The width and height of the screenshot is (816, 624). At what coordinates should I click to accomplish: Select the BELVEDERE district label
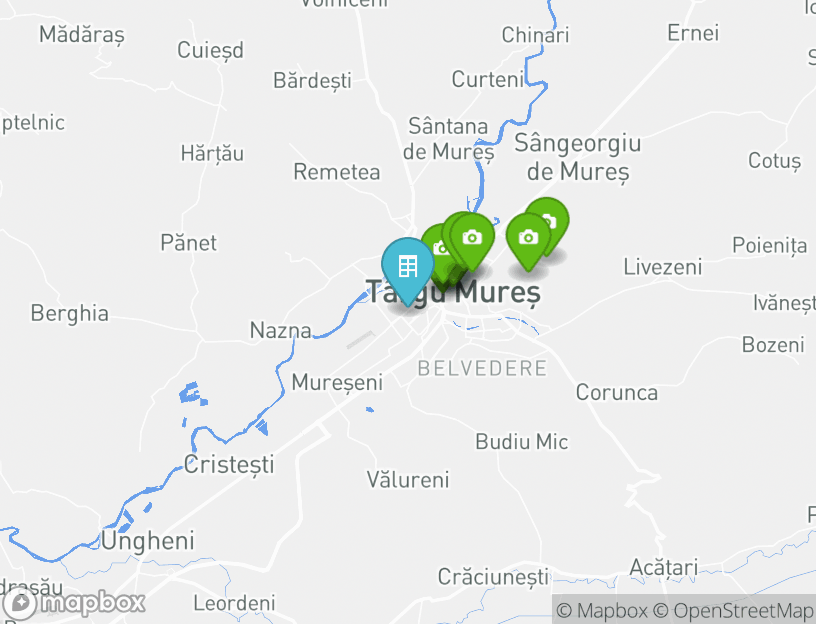pos(482,368)
